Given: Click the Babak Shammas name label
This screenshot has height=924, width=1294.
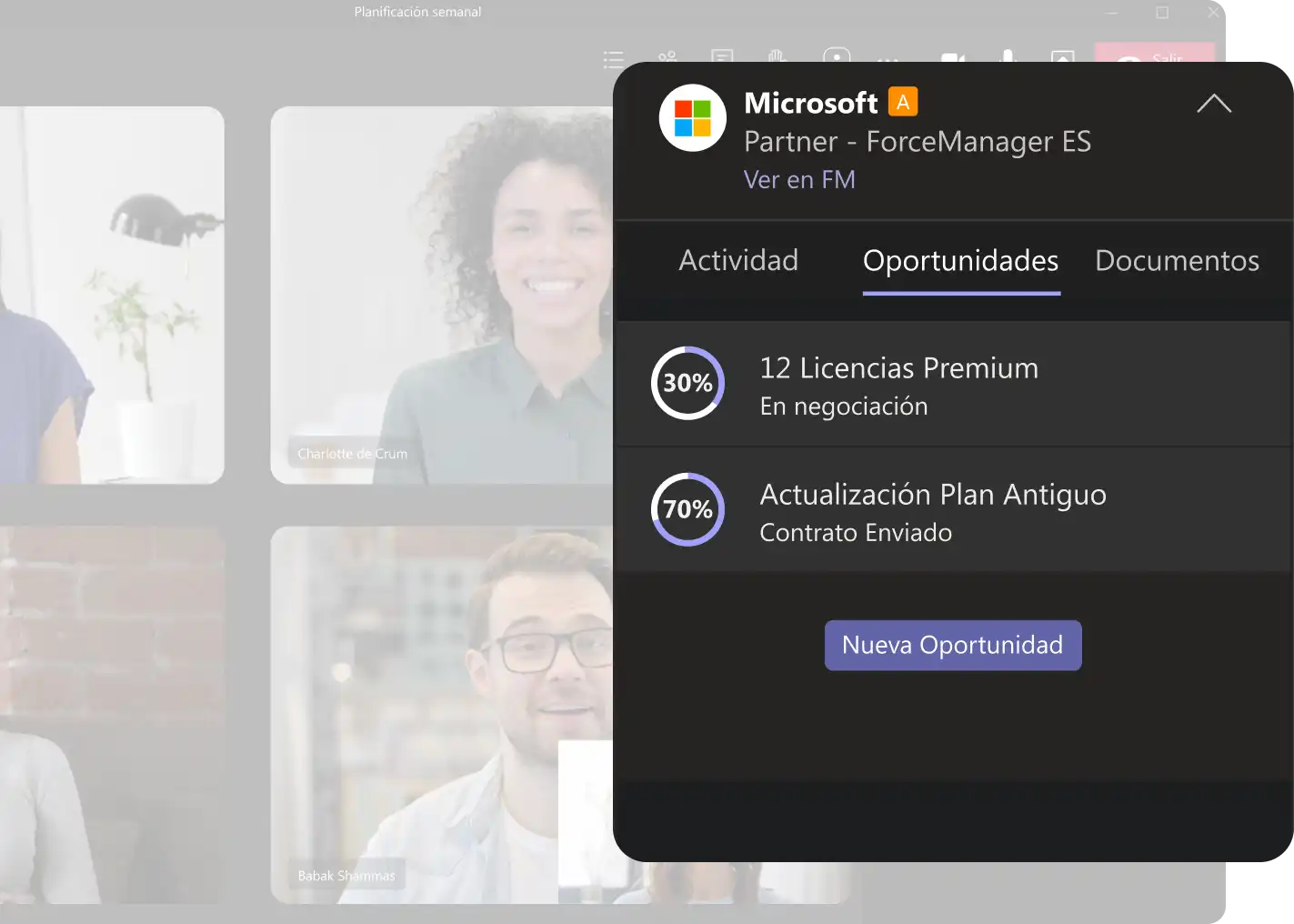Looking at the screenshot, I should [x=346, y=876].
